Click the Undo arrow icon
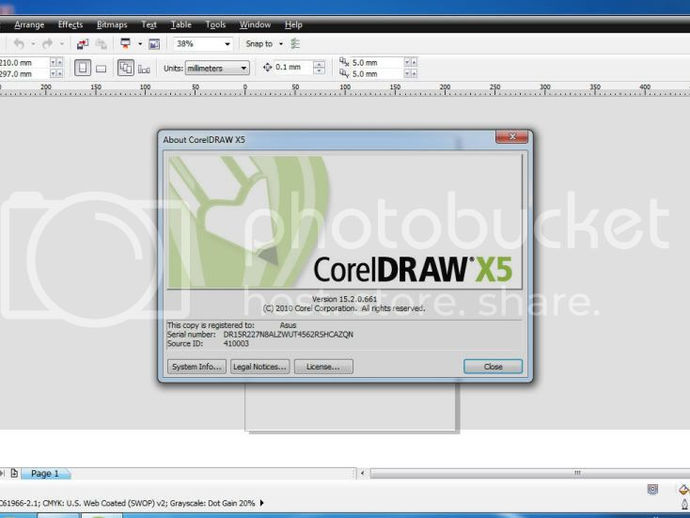Viewport: 690px width, 518px height. tap(19, 44)
